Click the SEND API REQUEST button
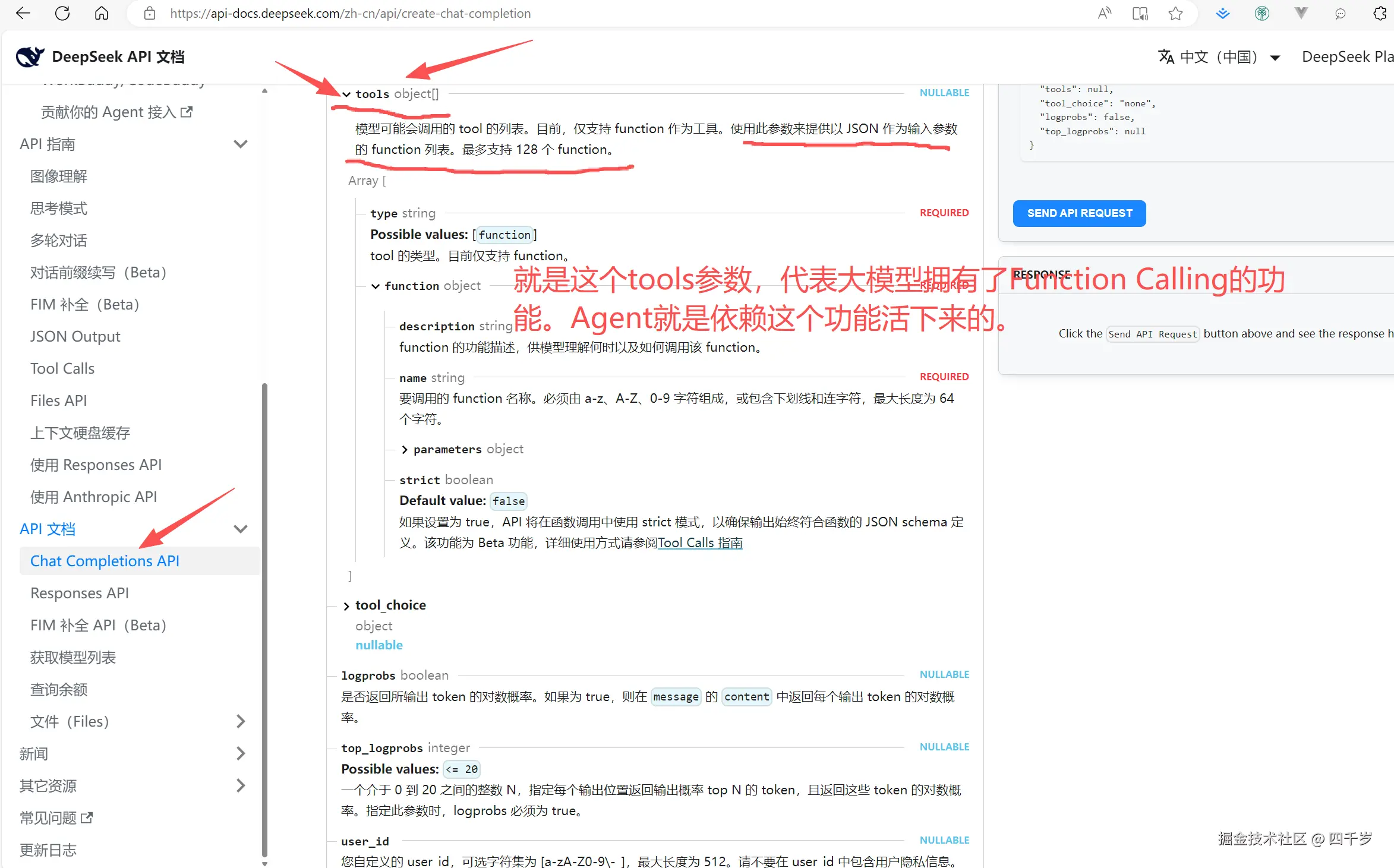This screenshot has width=1394, height=868. (x=1079, y=213)
